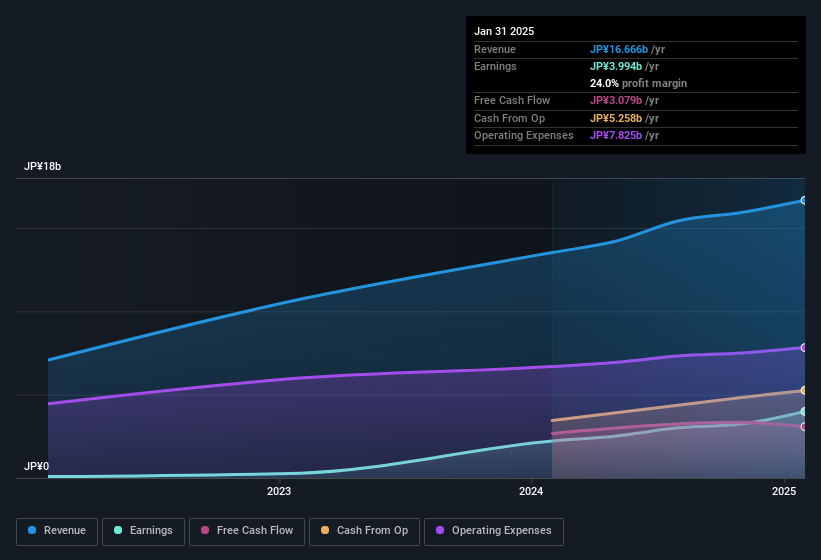Click the Free Cash Flow label in tooltip

(x=512, y=100)
